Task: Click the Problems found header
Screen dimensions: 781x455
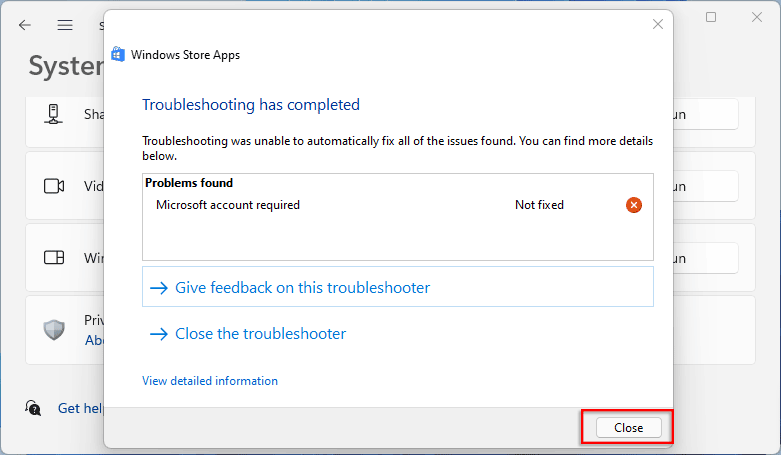Action: tap(189, 183)
